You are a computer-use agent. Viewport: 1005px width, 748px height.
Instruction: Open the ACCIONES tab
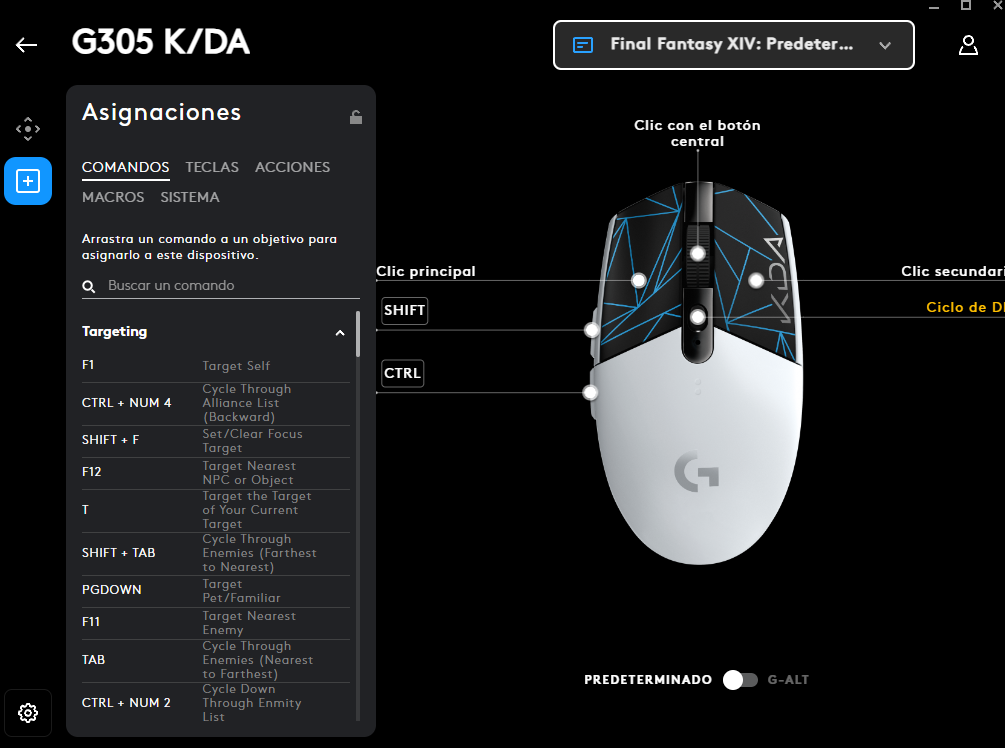[x=292, y=167]
